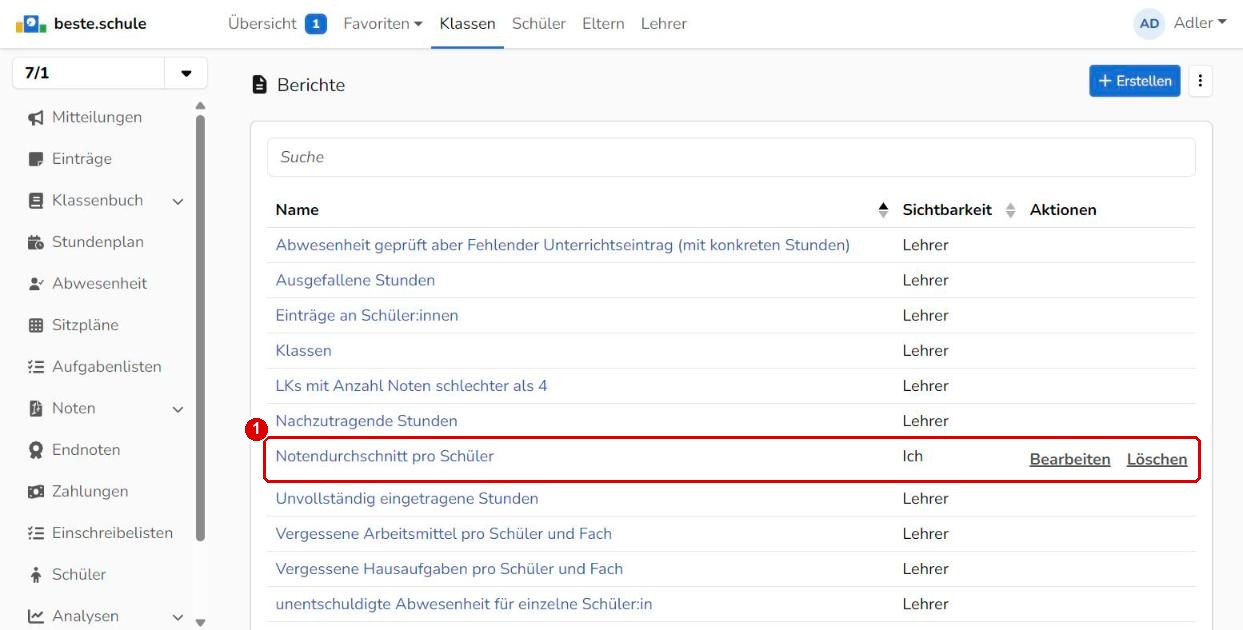Open Stundenplan in the sidebar
The image size is (1243, 630).
point(98,242)
